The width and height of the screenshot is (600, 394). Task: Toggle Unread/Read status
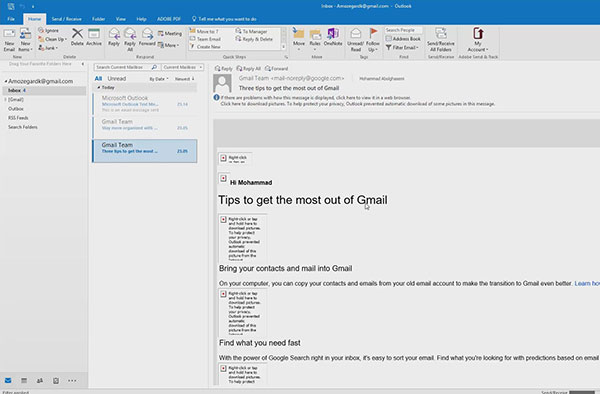(x=355, y=40)
